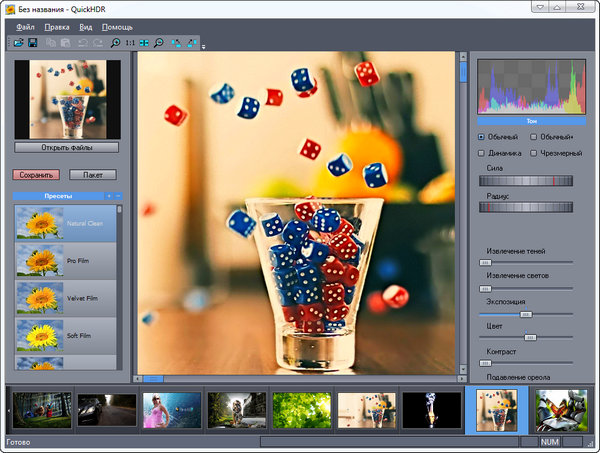Select the Чрезмерный tone mode
The width and height of the screenshot is (600, 453).
pos(533,153)
